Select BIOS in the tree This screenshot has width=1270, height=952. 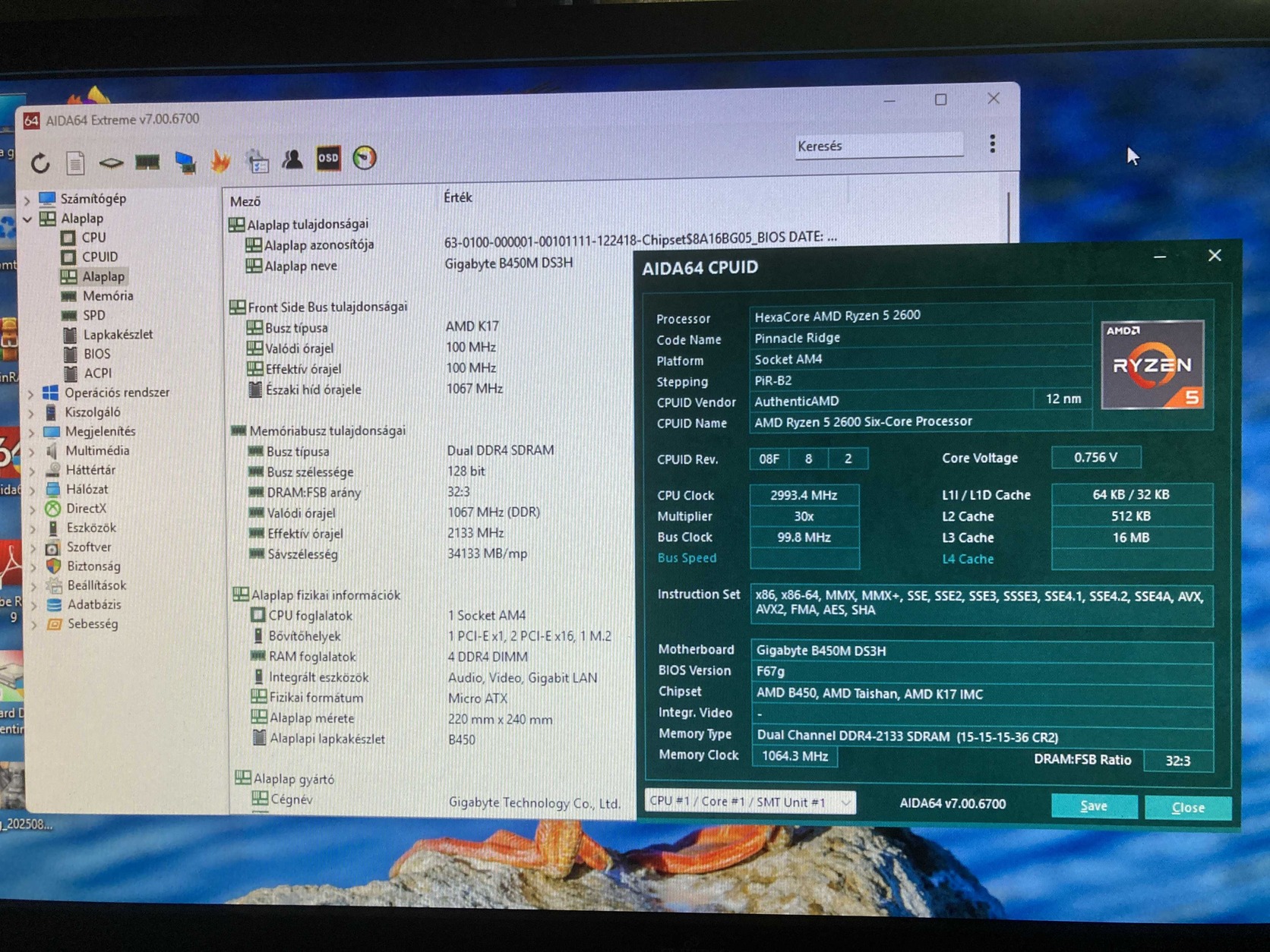coord(96,354)
